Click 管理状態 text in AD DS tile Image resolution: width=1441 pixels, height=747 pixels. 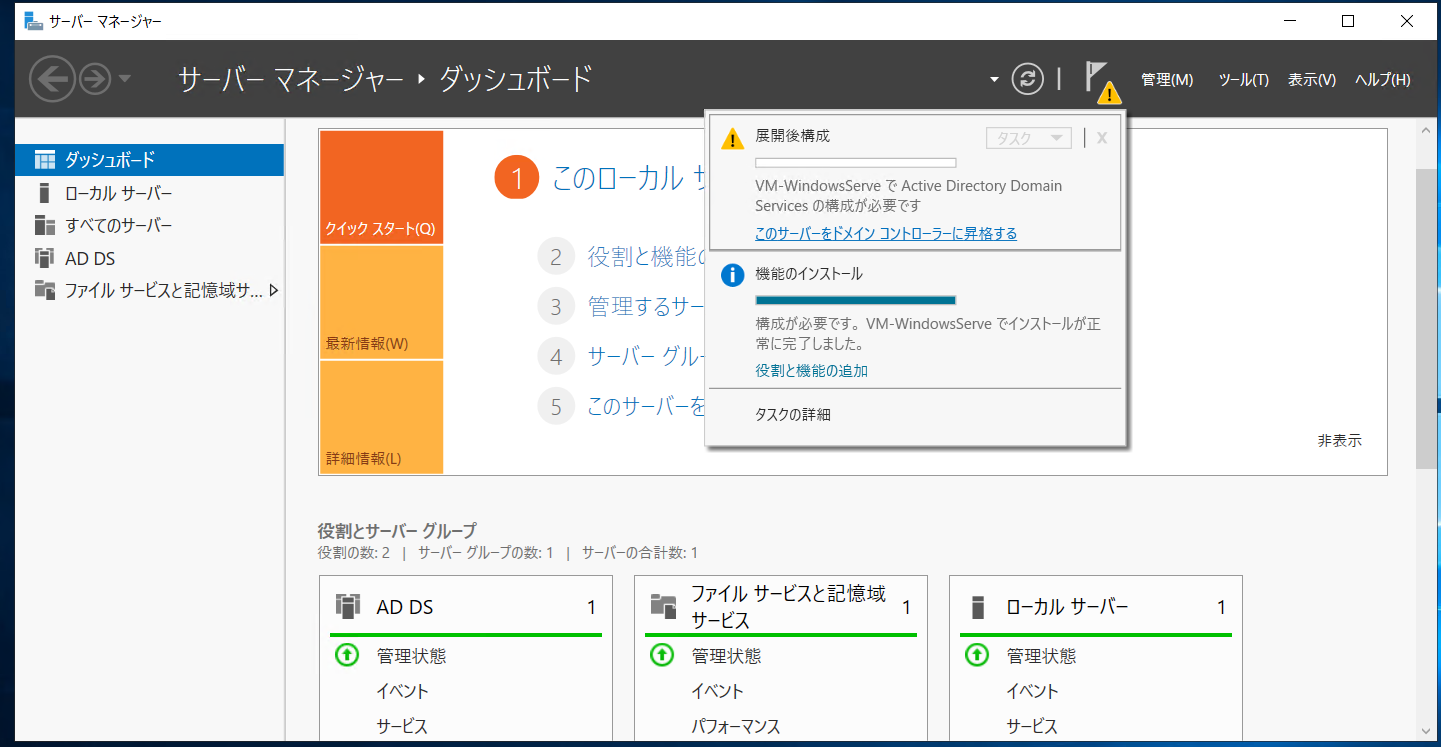(x=412, y=656)
